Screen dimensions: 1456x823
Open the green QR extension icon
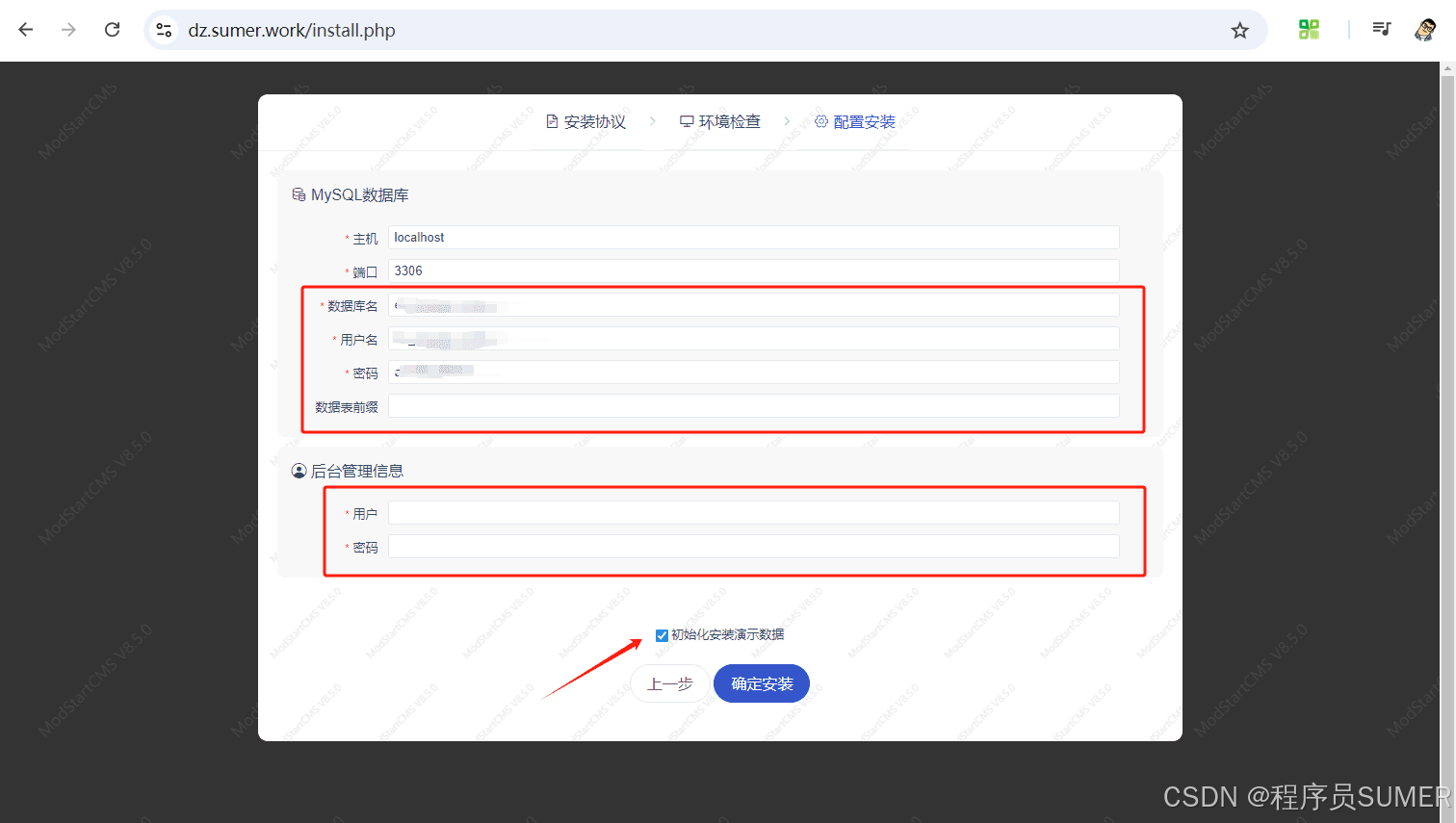pyautogui.click(x=1309, y=30)
